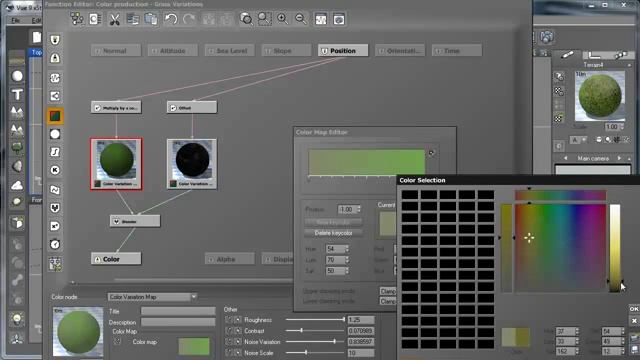Select the Altitude input node
The height and width of the screenshot is (360, 640).
[x=173, y=51]
